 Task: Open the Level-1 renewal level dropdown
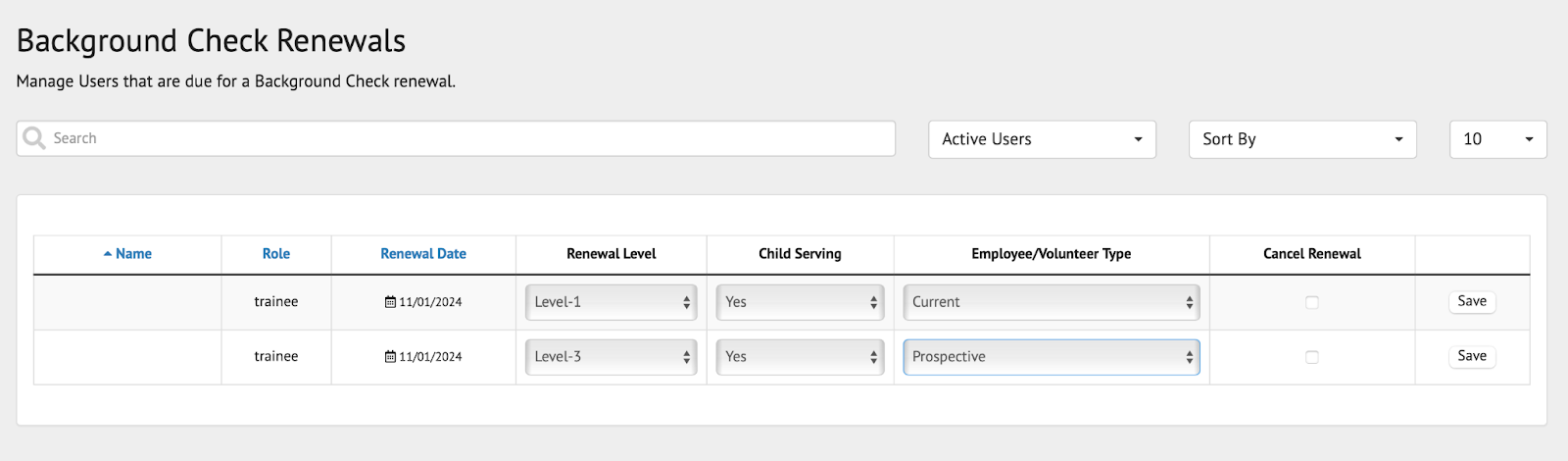point(611,302)
